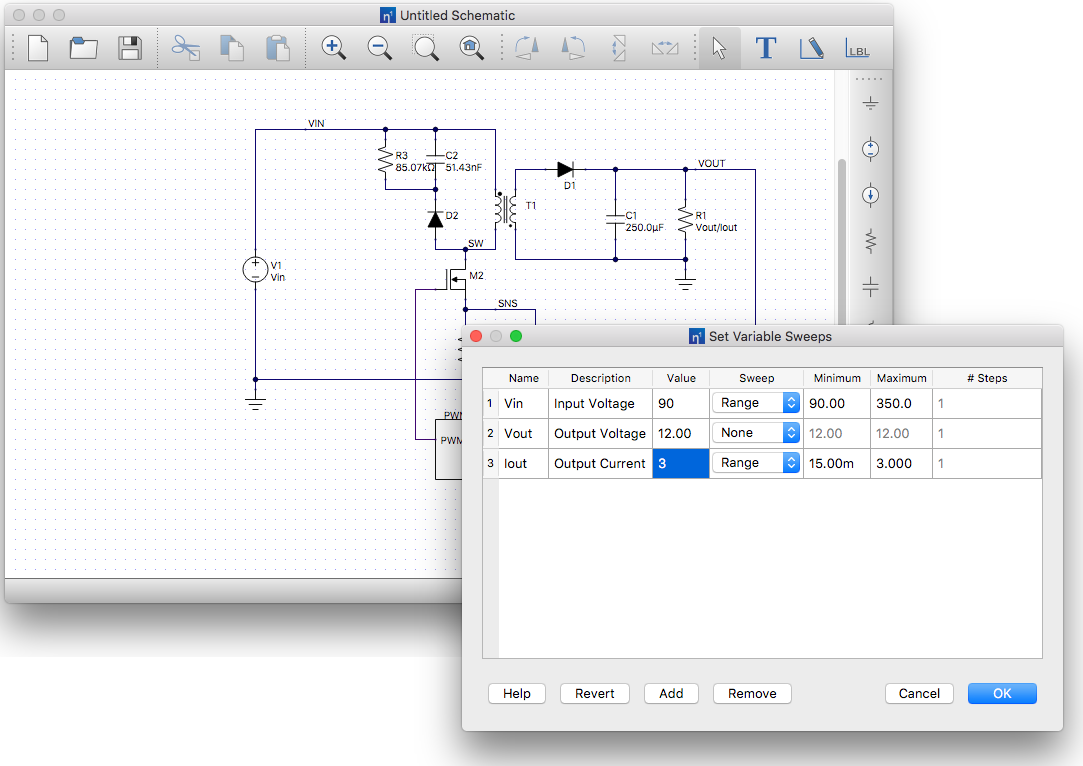The height and width of the screenshot is (766, 1083).
Task: Open the Sweep dropdown for Vout
Action: point(756,432)
